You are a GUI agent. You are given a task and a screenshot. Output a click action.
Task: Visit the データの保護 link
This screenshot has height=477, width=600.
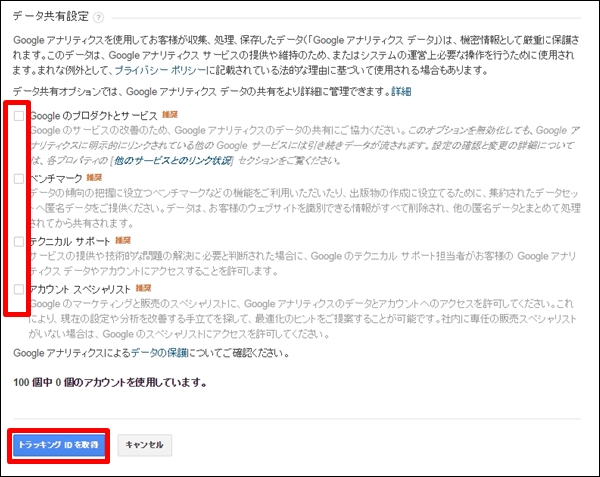(160, 353)
